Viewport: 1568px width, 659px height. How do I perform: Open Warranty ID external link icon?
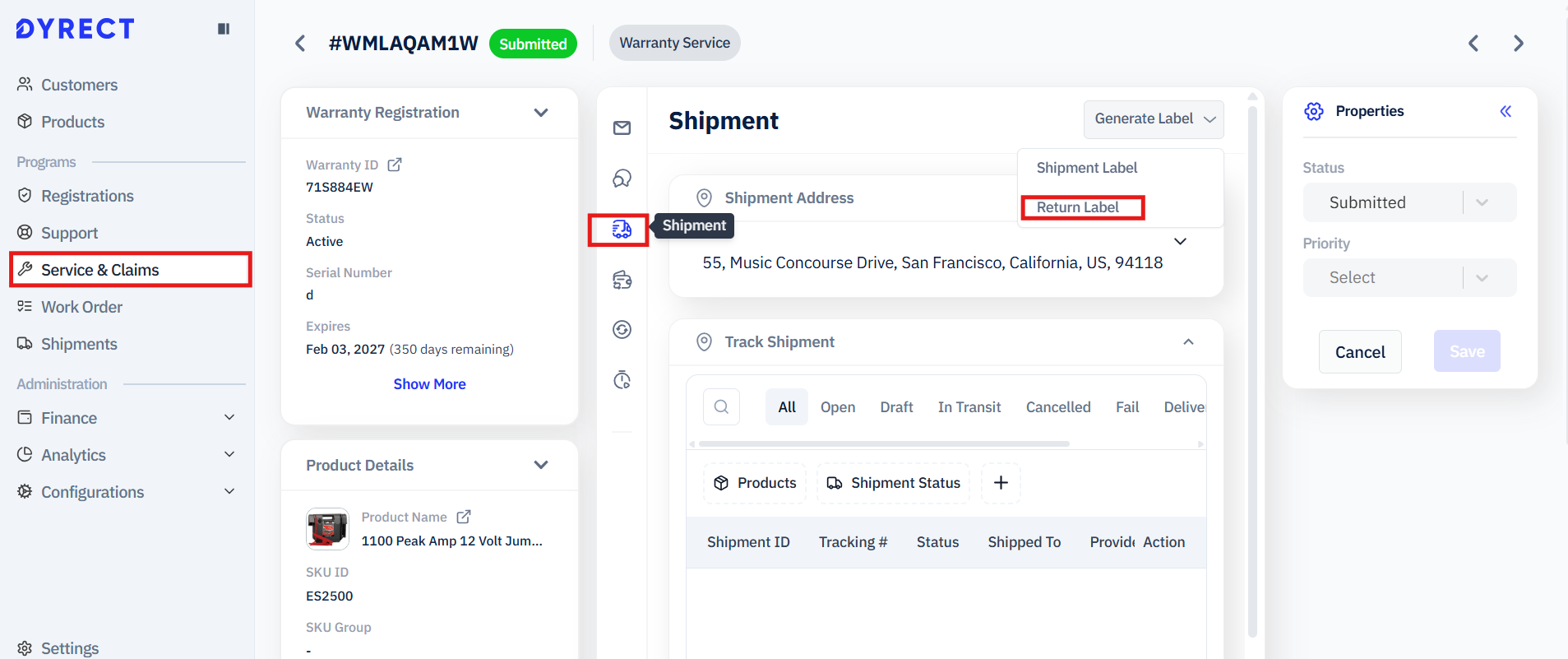coord(395,165)
